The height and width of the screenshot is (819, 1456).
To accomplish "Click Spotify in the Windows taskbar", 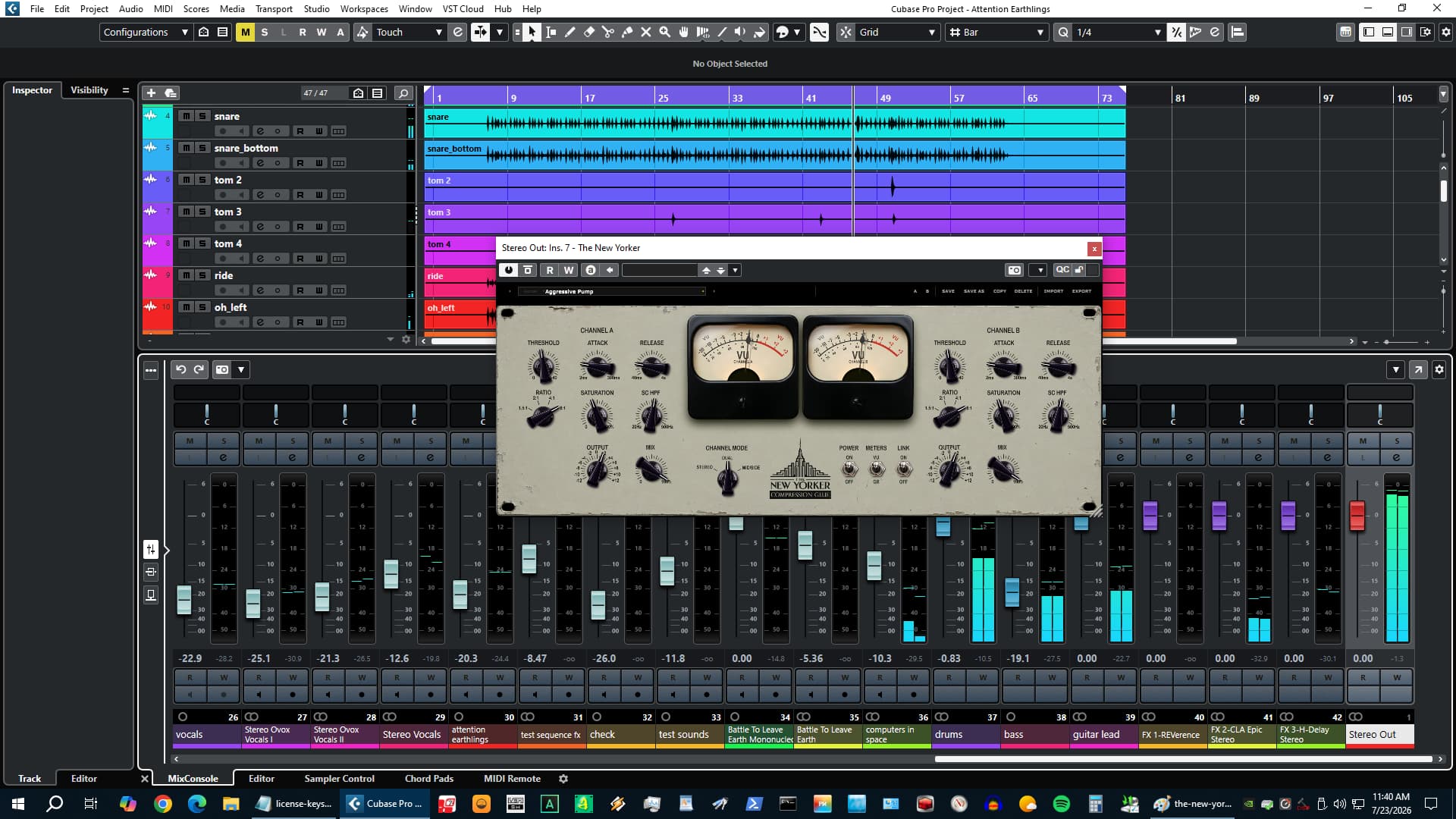I will click(1061, 803).
